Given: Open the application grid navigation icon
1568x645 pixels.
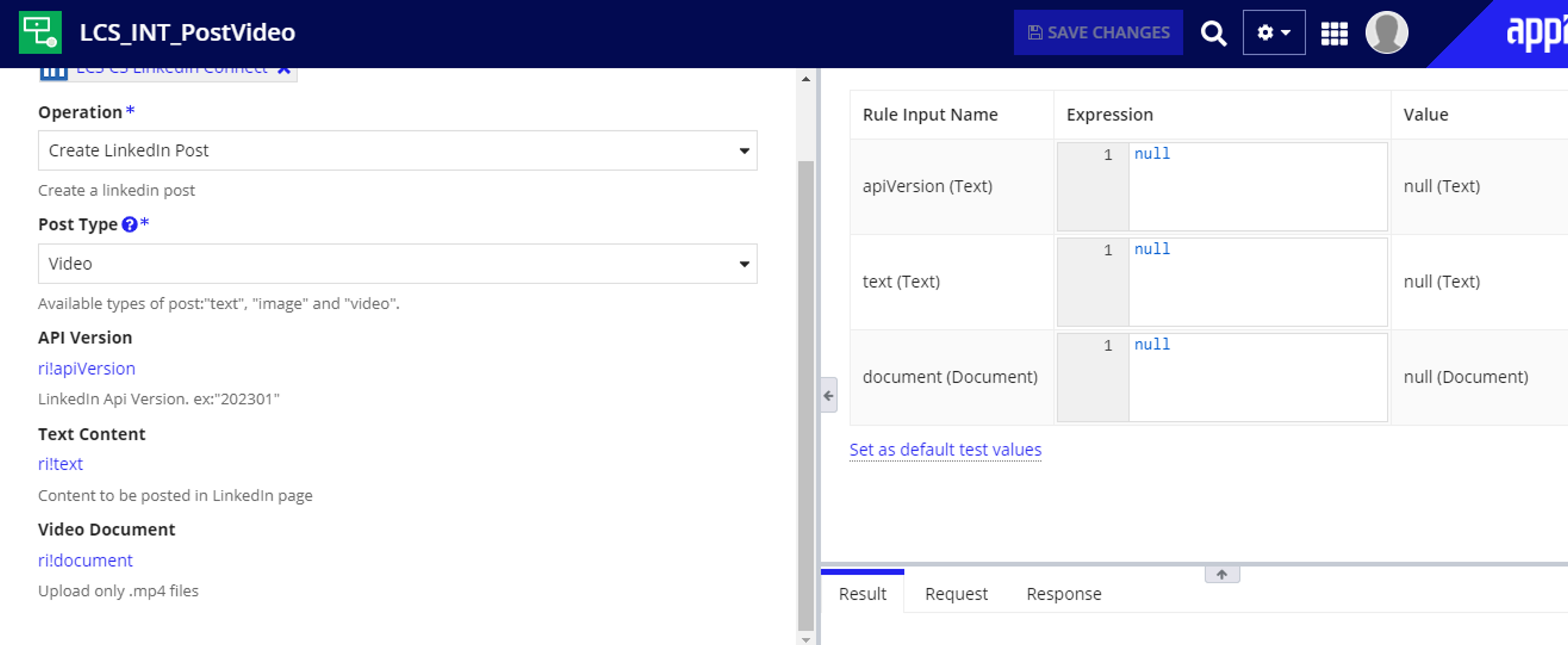Looking at the screenshot, I should click(1334, 33).
